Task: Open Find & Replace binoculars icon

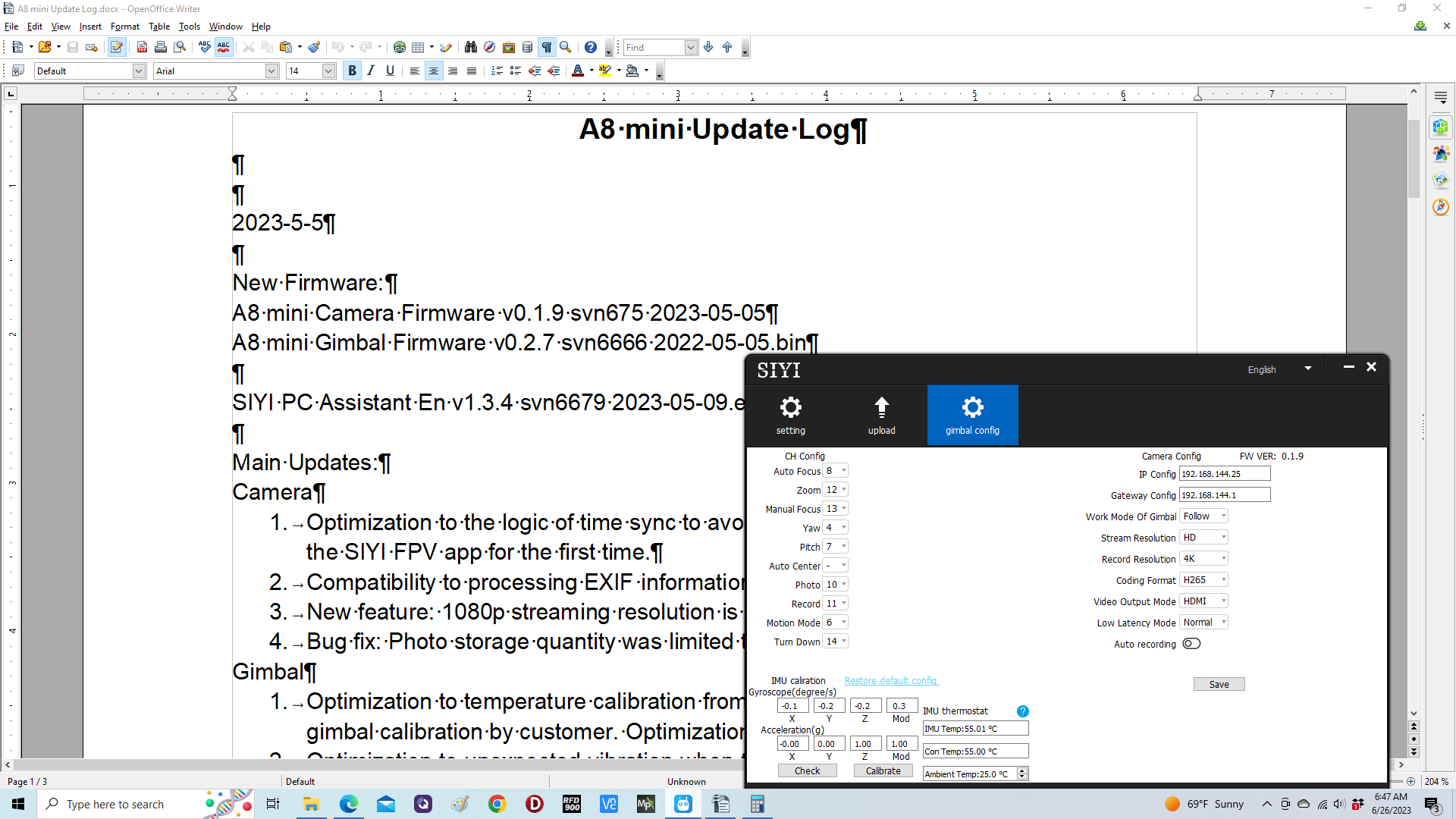Action: click(471, 47)
